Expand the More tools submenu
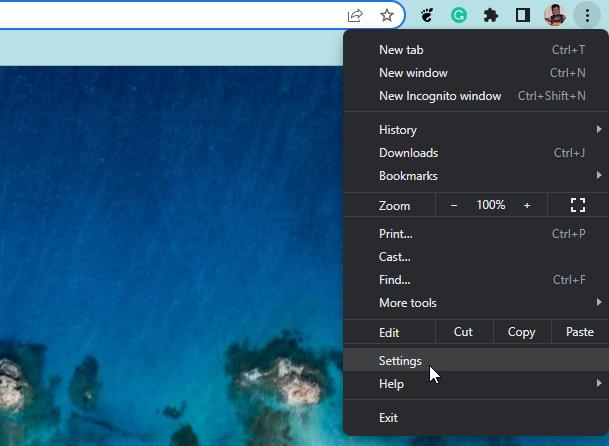 point(476,303)
